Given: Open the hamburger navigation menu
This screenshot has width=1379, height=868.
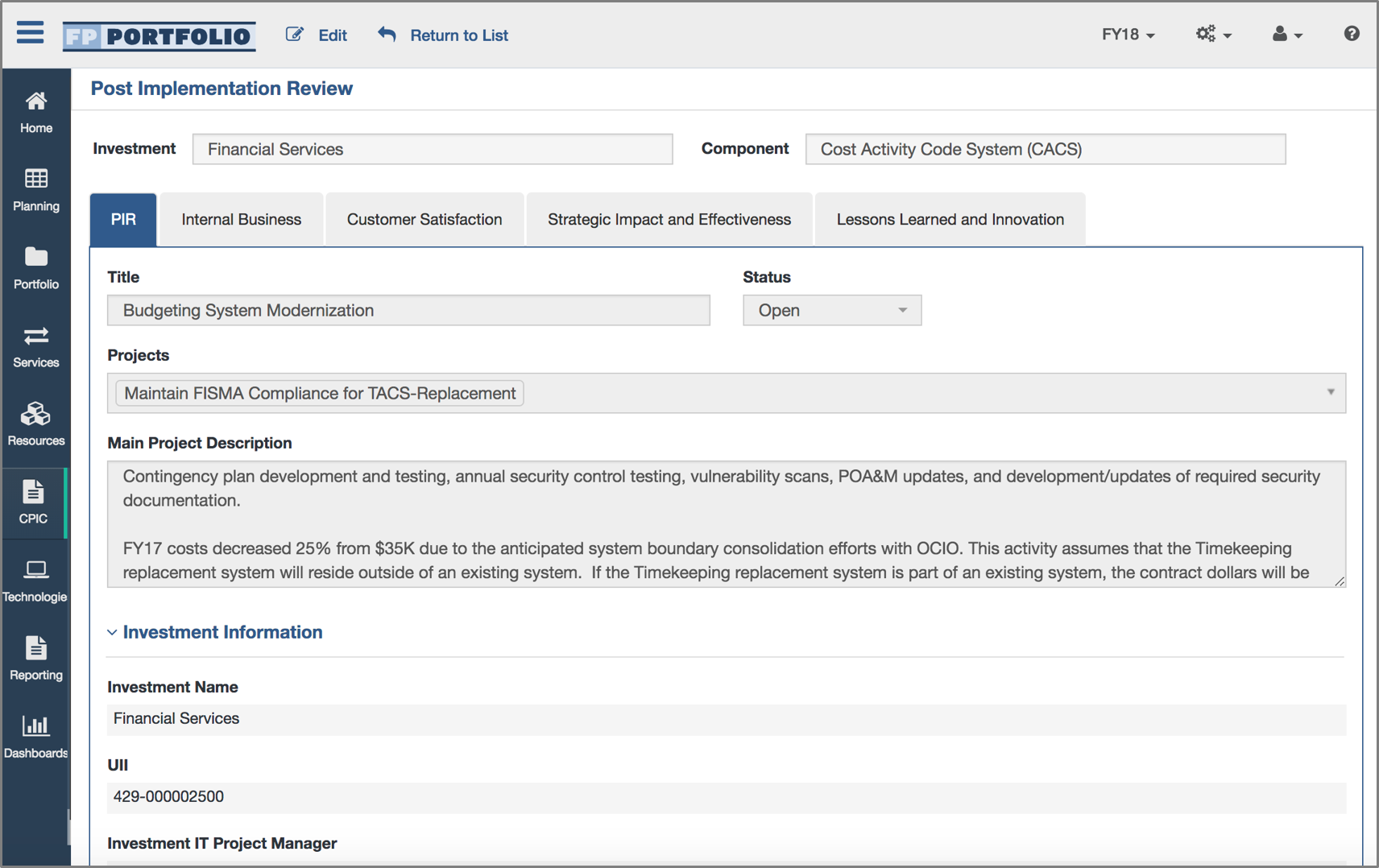Looking at the screenshot, I should click(31, 33).
